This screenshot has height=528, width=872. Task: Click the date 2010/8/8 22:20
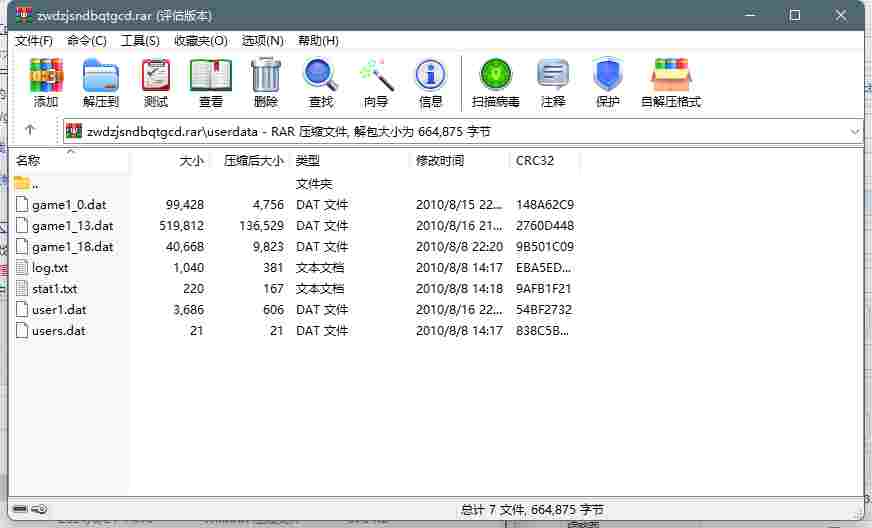459,246
